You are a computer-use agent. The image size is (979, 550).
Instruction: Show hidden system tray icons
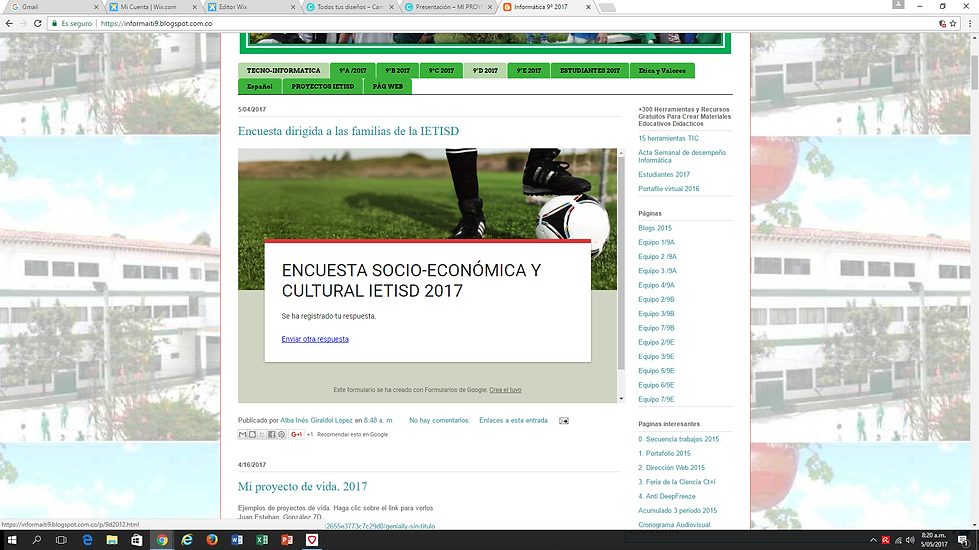(873, 540)
